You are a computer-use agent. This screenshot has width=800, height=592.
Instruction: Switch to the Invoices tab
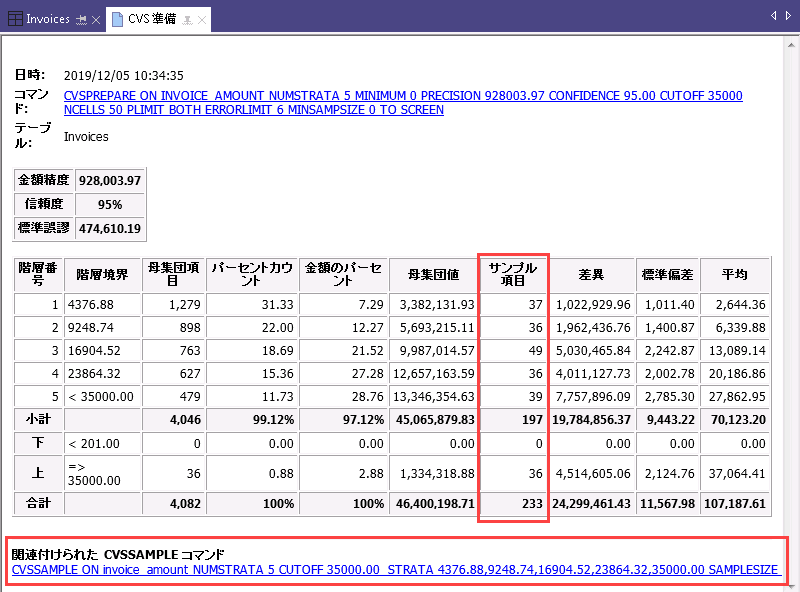(47, 19)
